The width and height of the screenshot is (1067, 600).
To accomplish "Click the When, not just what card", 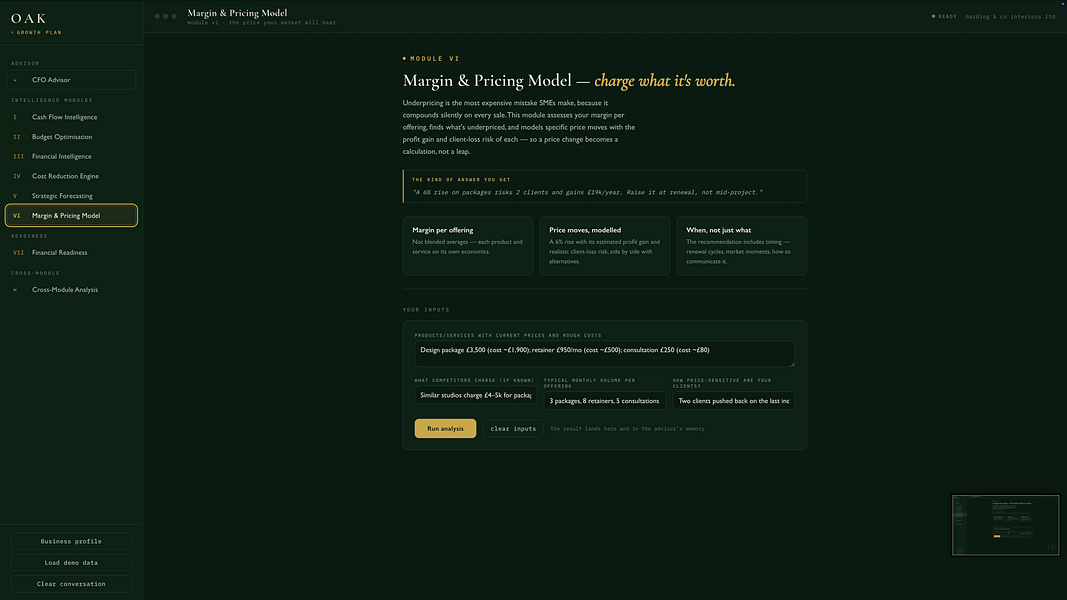I will click(x=742, y=246).
